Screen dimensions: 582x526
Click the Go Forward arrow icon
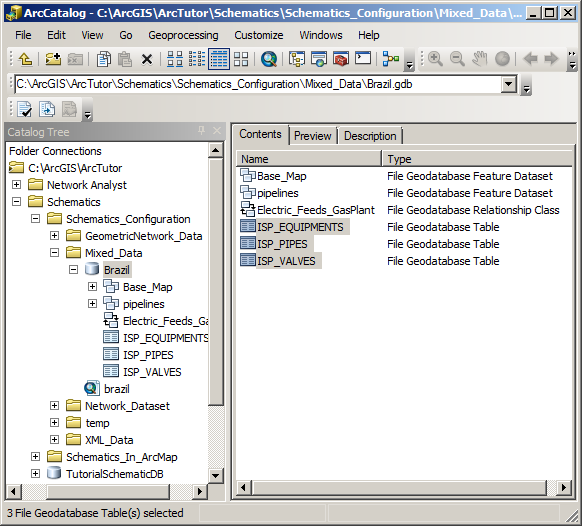pyautogui.click(x=551, y=59)
